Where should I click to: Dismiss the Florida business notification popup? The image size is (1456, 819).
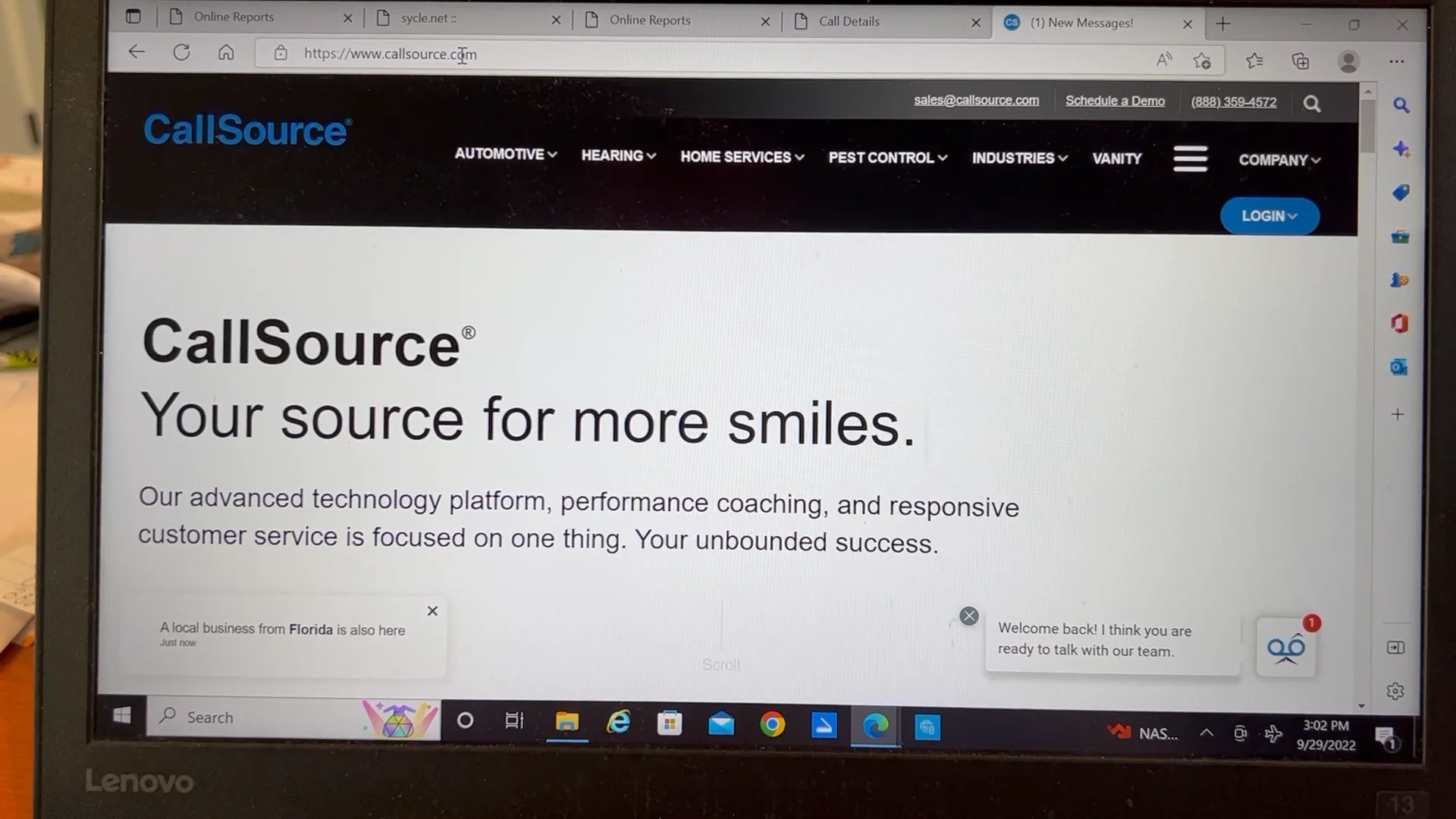(x=432, y=611)
